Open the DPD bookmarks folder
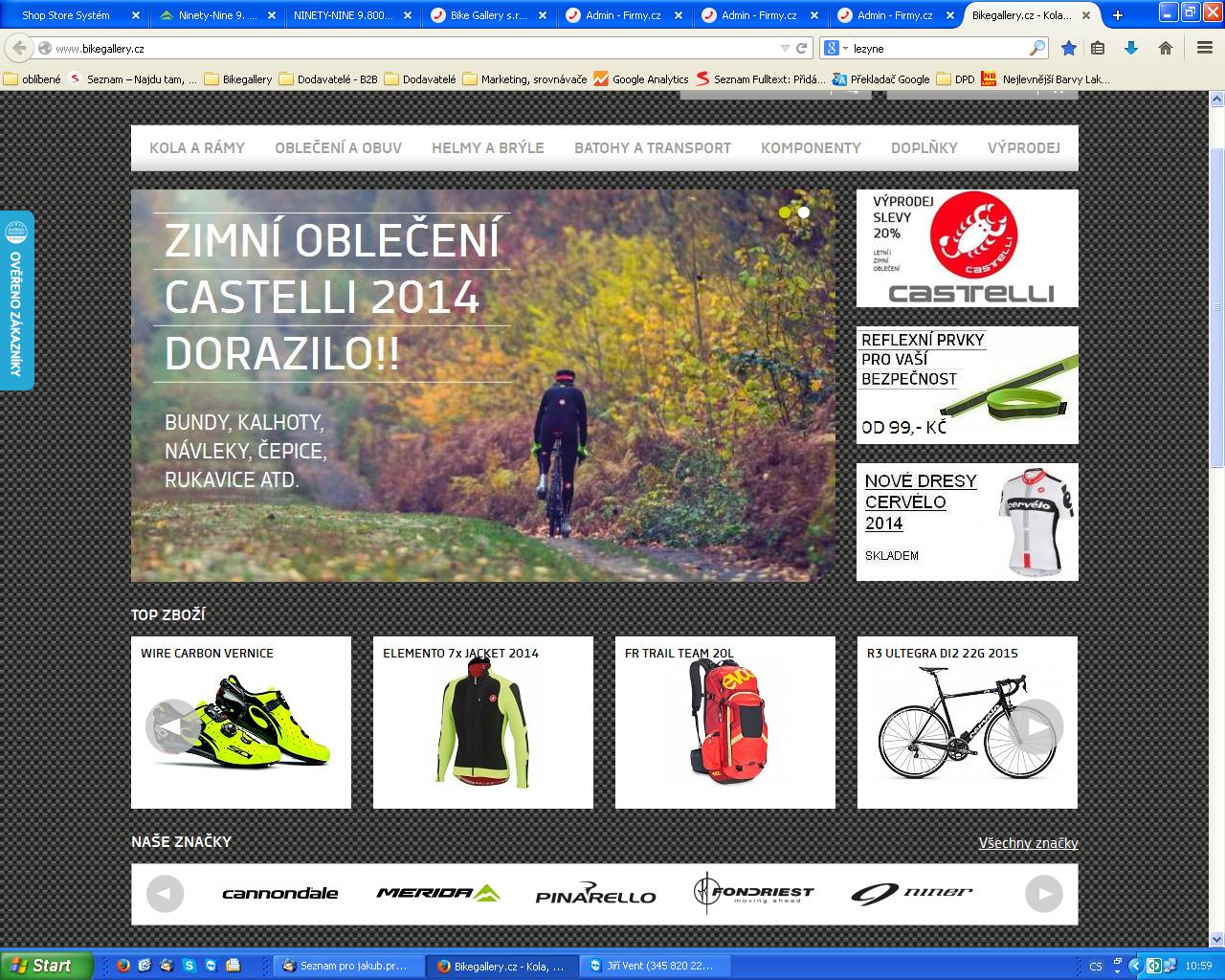1225x980 pixels. 955,79
